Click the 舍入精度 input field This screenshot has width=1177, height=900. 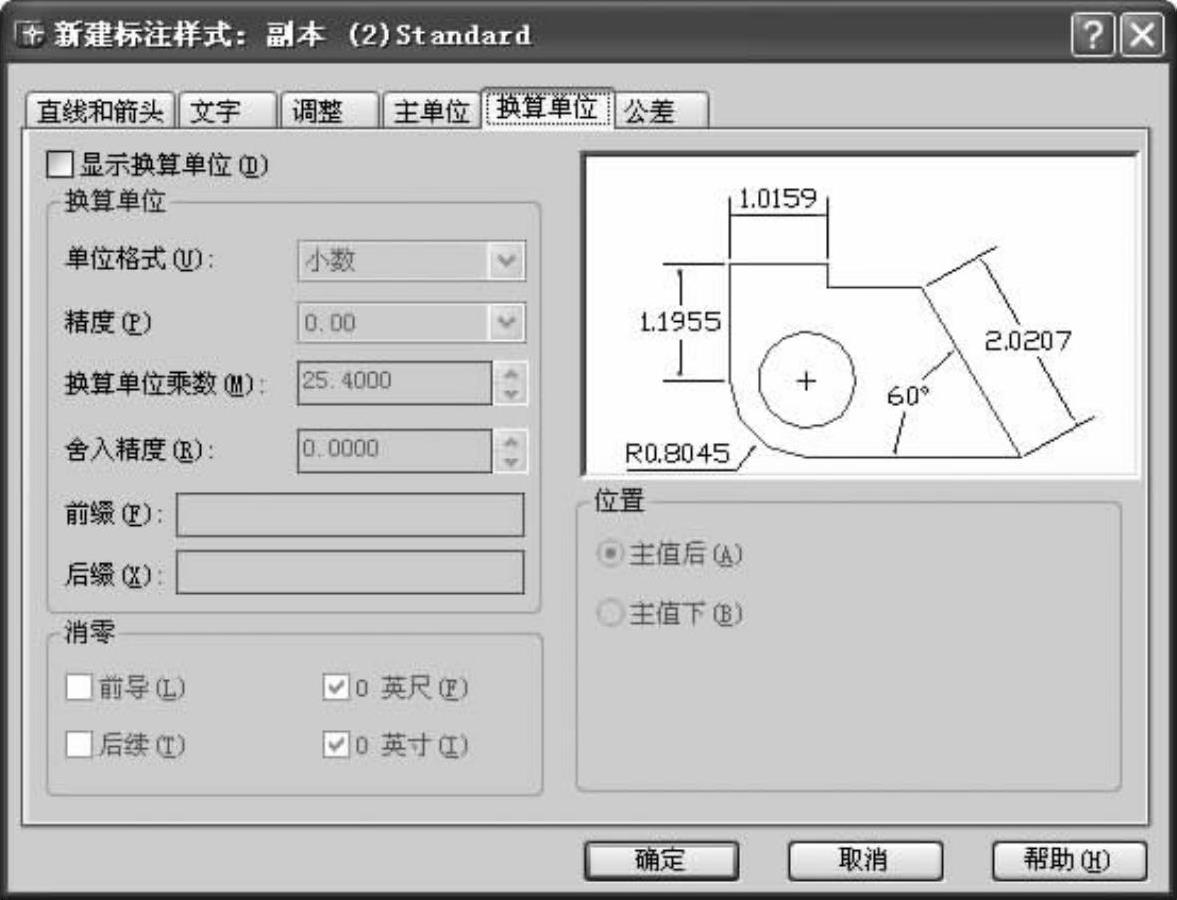(x=395, y=450)
